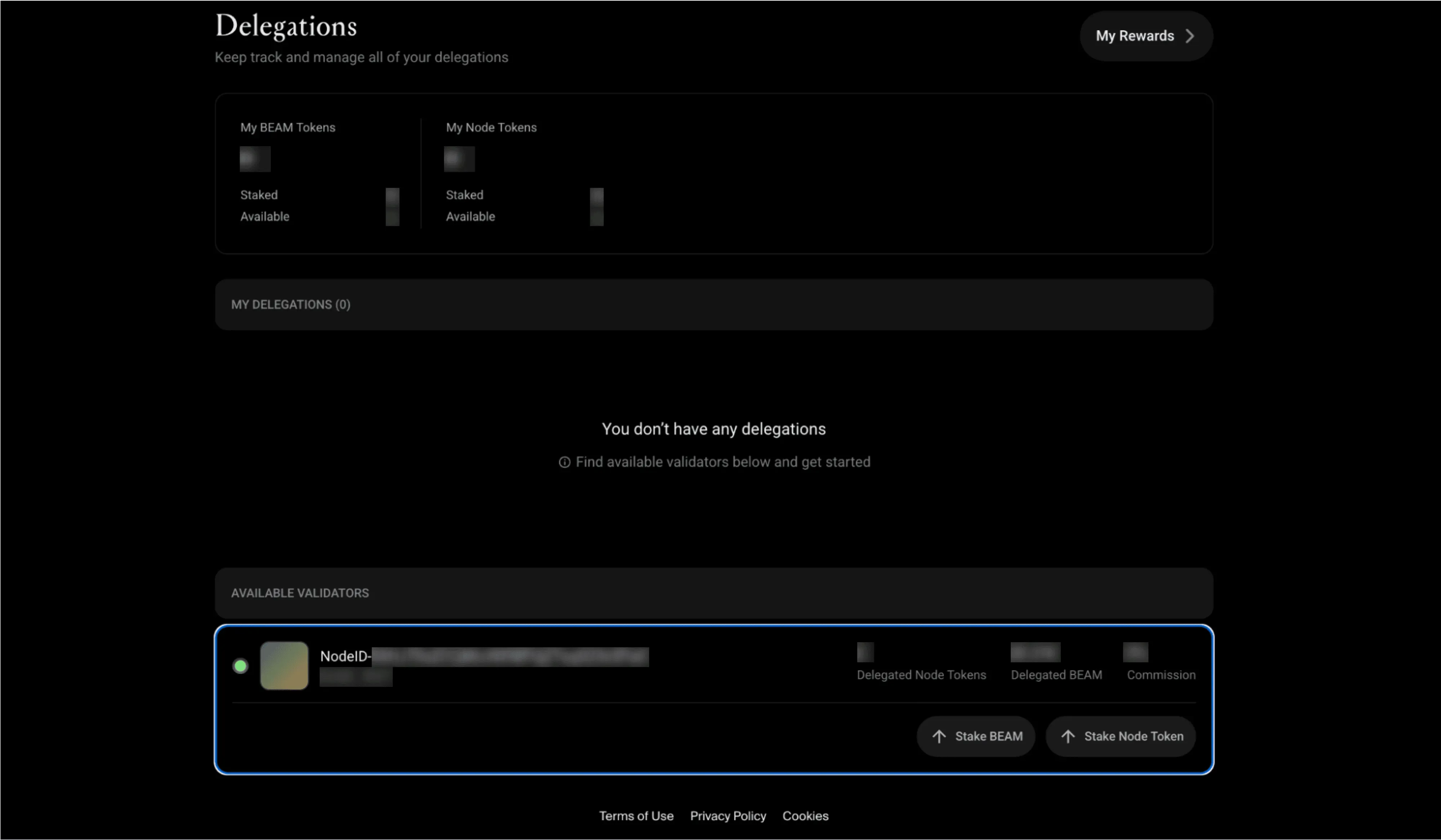1441x840 pixels.
Task: Select the AVAILABLE VALIDATORS header
Action: (x=713, y=593)
